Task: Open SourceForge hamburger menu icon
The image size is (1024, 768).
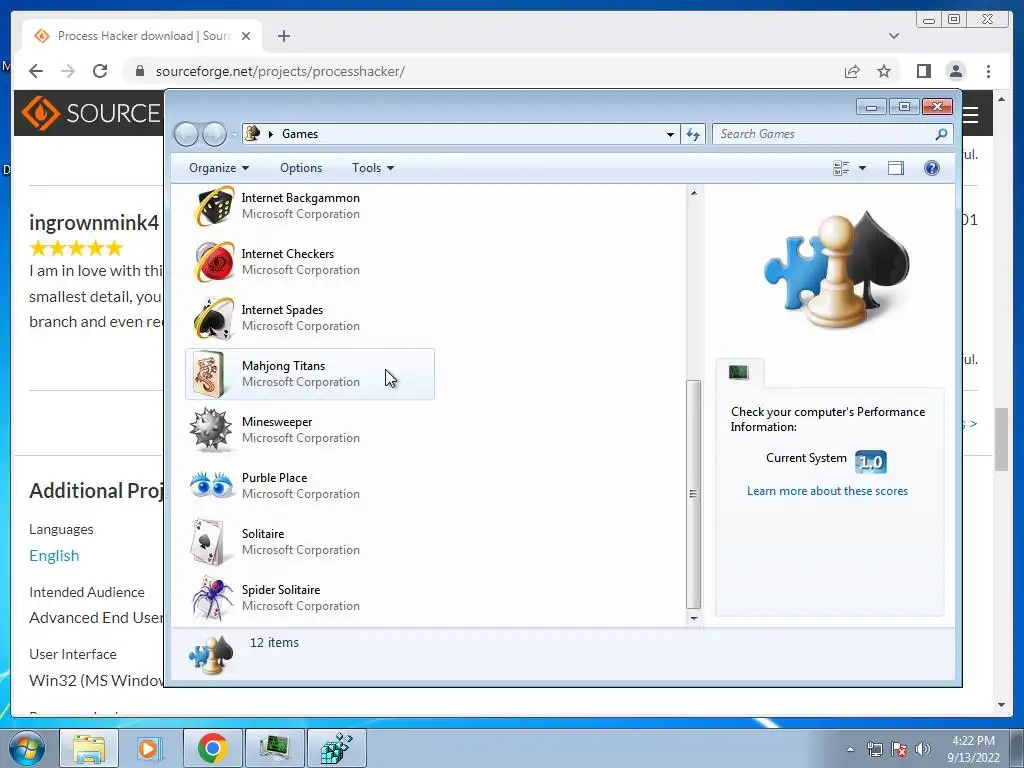Action: (x=971, y=115)
